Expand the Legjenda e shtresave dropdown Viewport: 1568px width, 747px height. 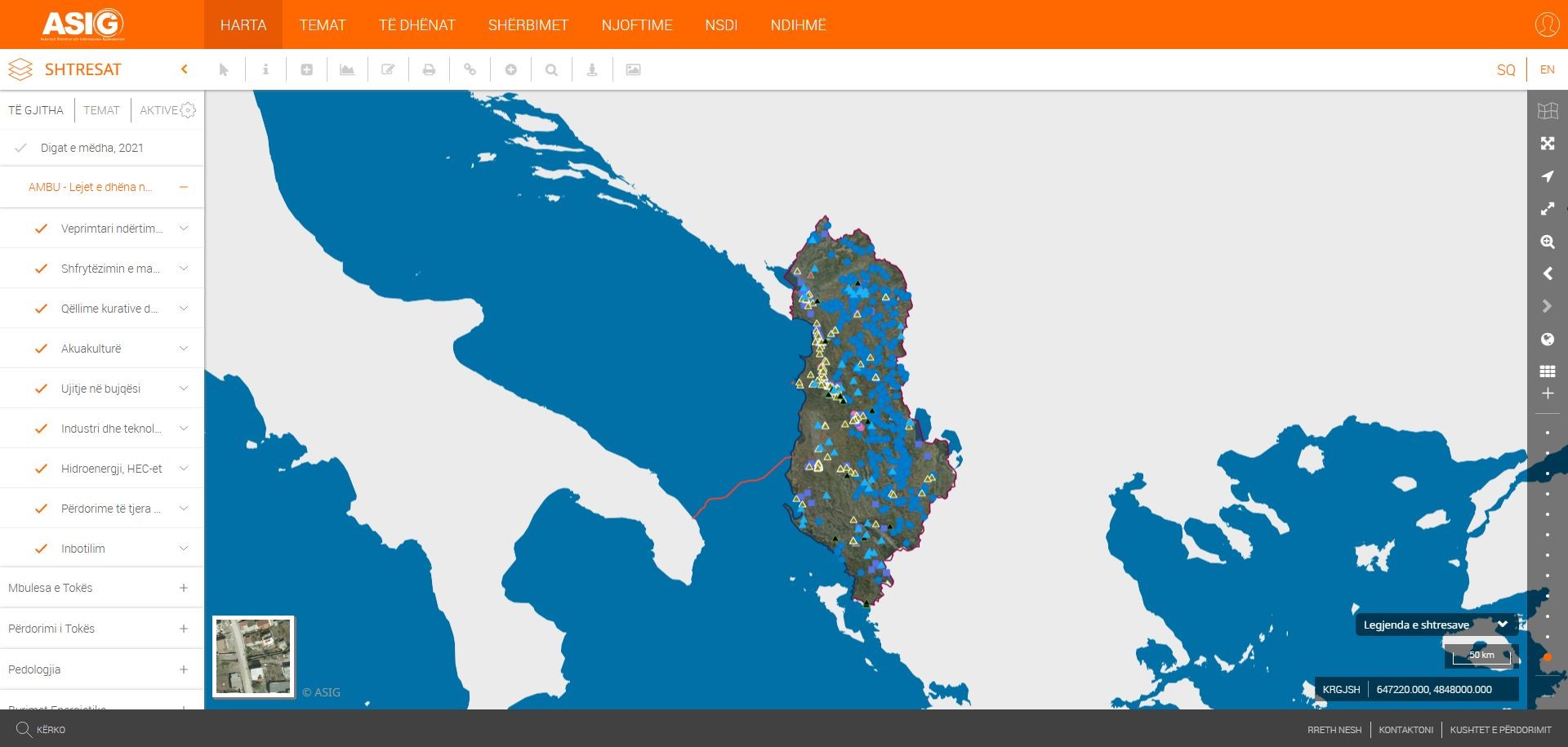1502,625
